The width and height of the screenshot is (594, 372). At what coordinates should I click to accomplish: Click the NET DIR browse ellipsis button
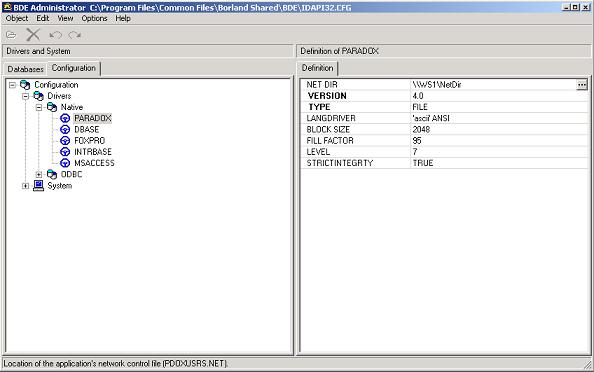(x=582, y=85)
